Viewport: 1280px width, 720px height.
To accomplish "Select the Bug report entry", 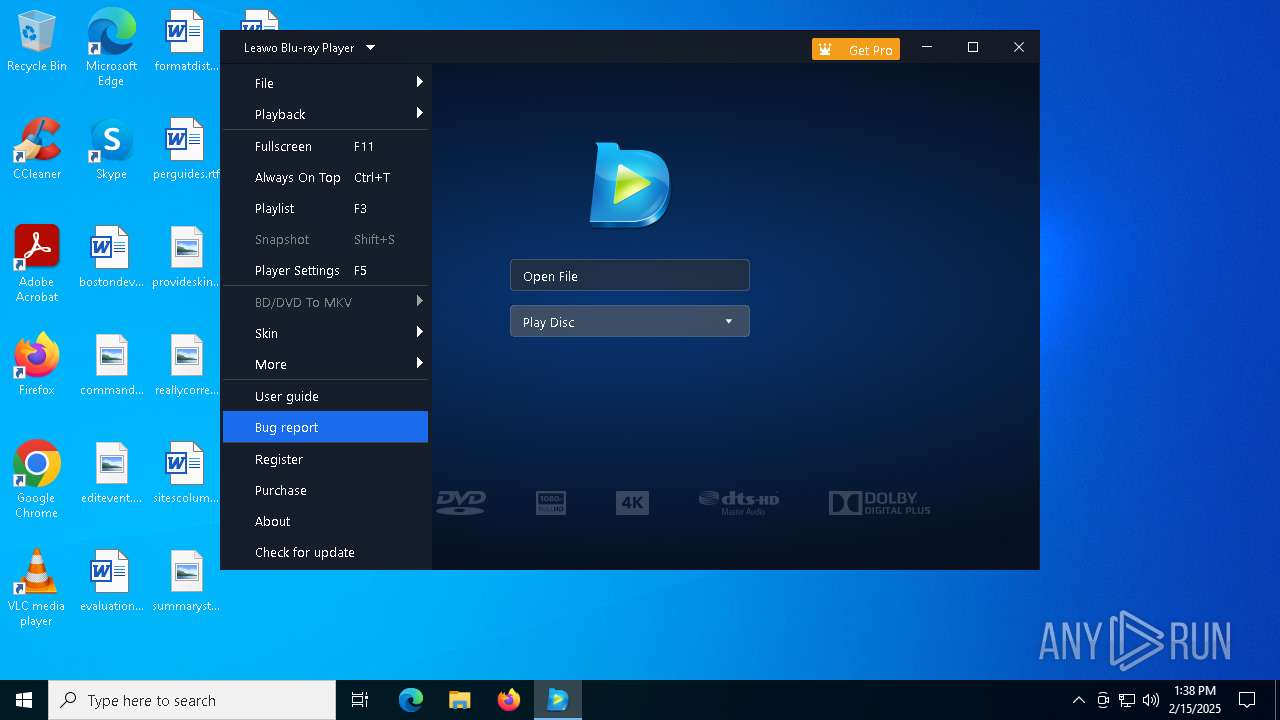I will [x=326, y=427].
